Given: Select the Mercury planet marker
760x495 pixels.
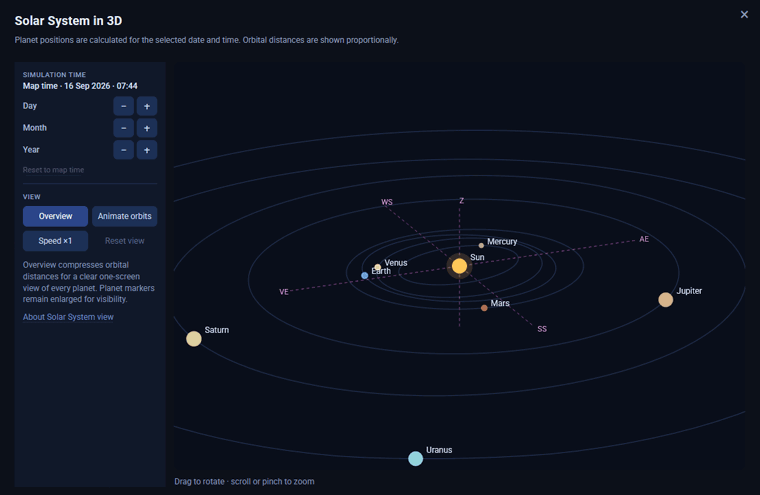Looking at the screenshot, I should [x=481, y=245].
